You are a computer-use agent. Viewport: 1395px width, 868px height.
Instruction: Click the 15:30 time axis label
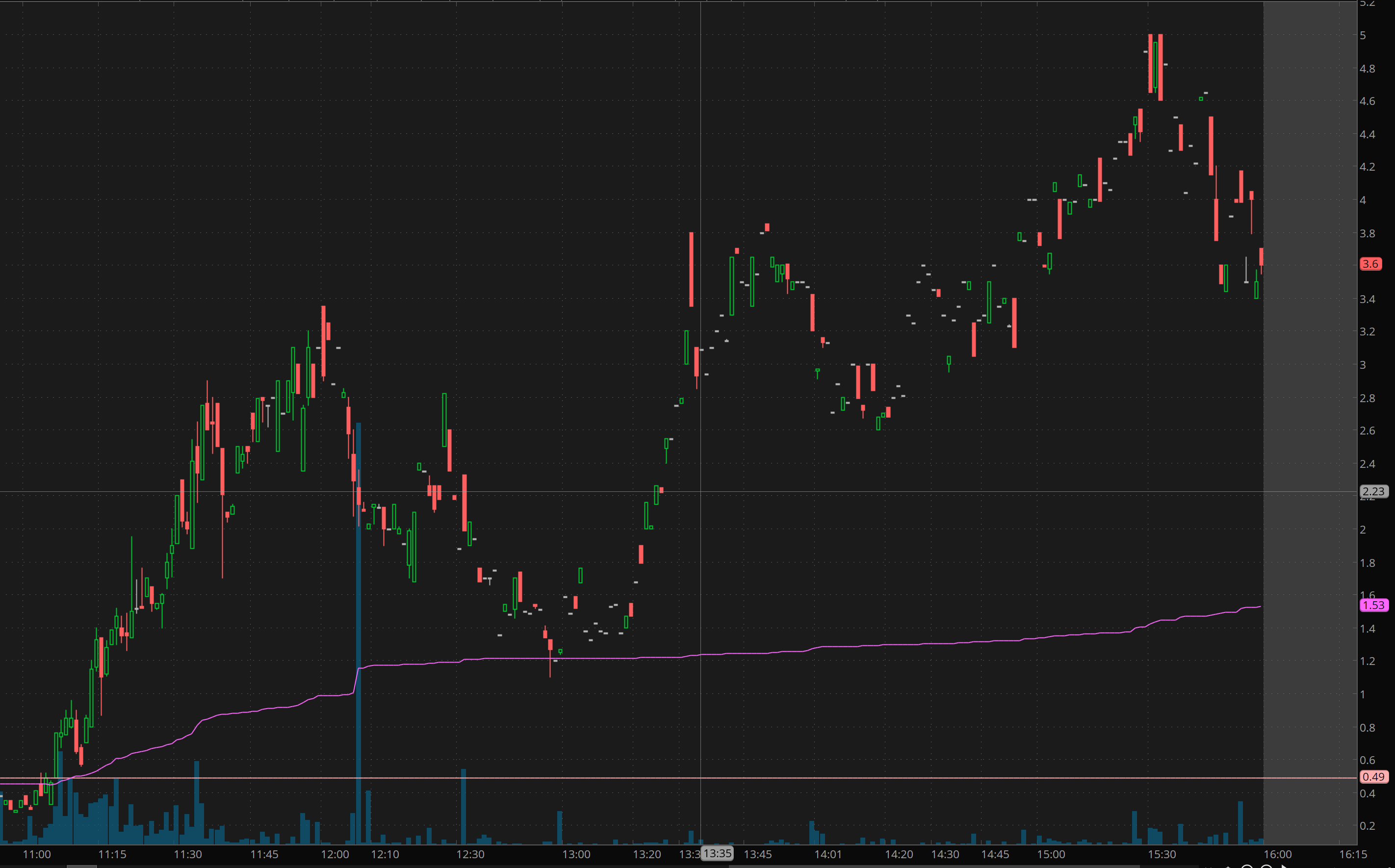[x=1162, y=854]
